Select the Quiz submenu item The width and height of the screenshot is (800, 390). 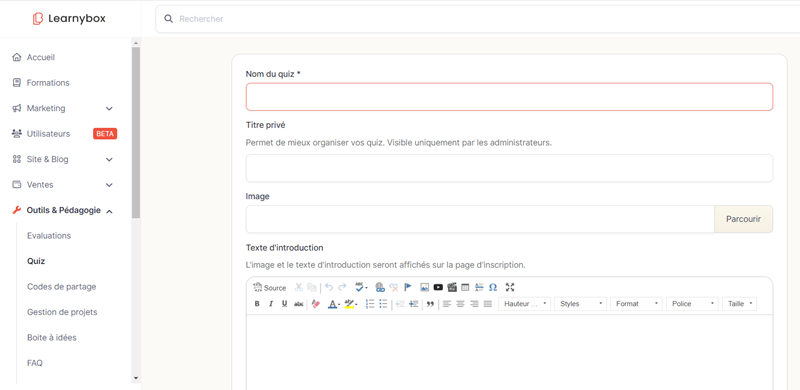pos(36,261)
